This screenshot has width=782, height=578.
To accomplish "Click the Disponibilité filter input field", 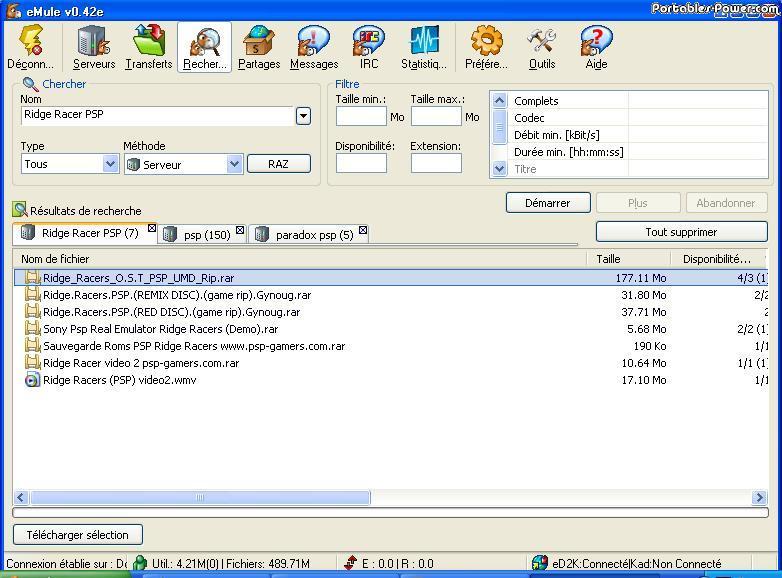I will (361, 163).
